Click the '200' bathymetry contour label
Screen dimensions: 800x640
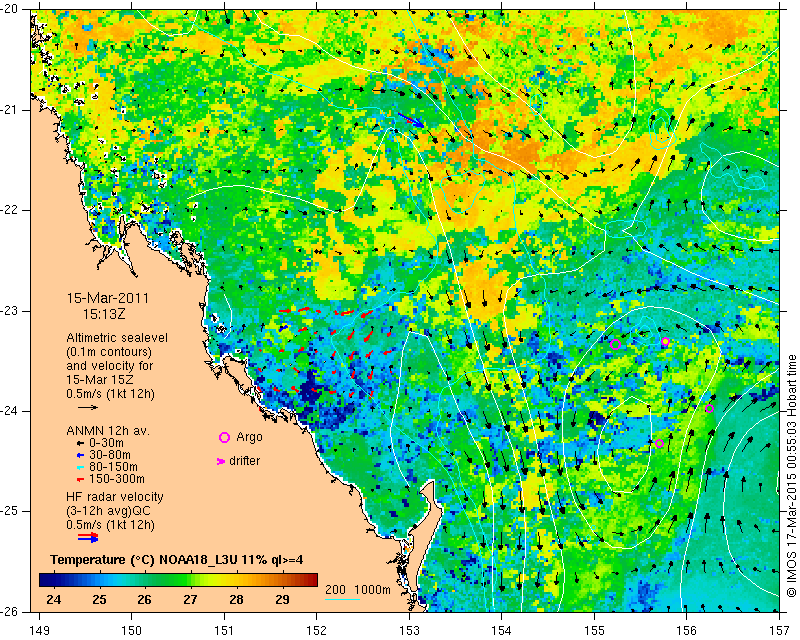336,590
